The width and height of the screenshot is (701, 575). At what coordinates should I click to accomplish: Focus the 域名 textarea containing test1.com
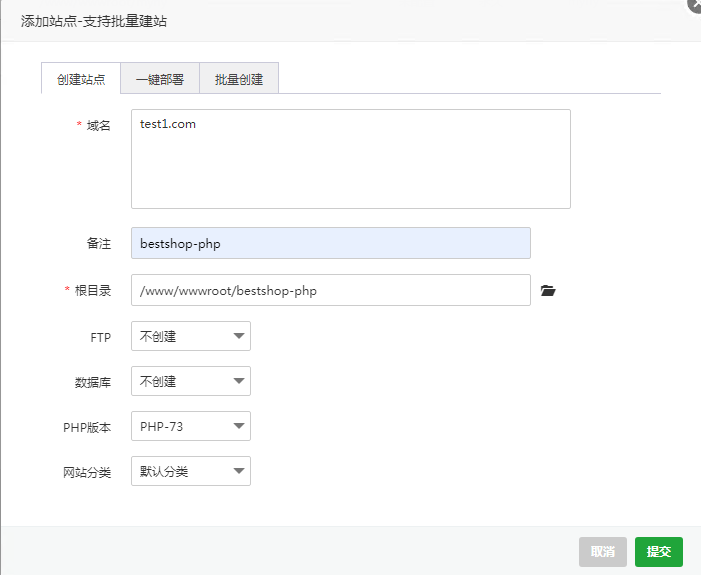[350, 159]
